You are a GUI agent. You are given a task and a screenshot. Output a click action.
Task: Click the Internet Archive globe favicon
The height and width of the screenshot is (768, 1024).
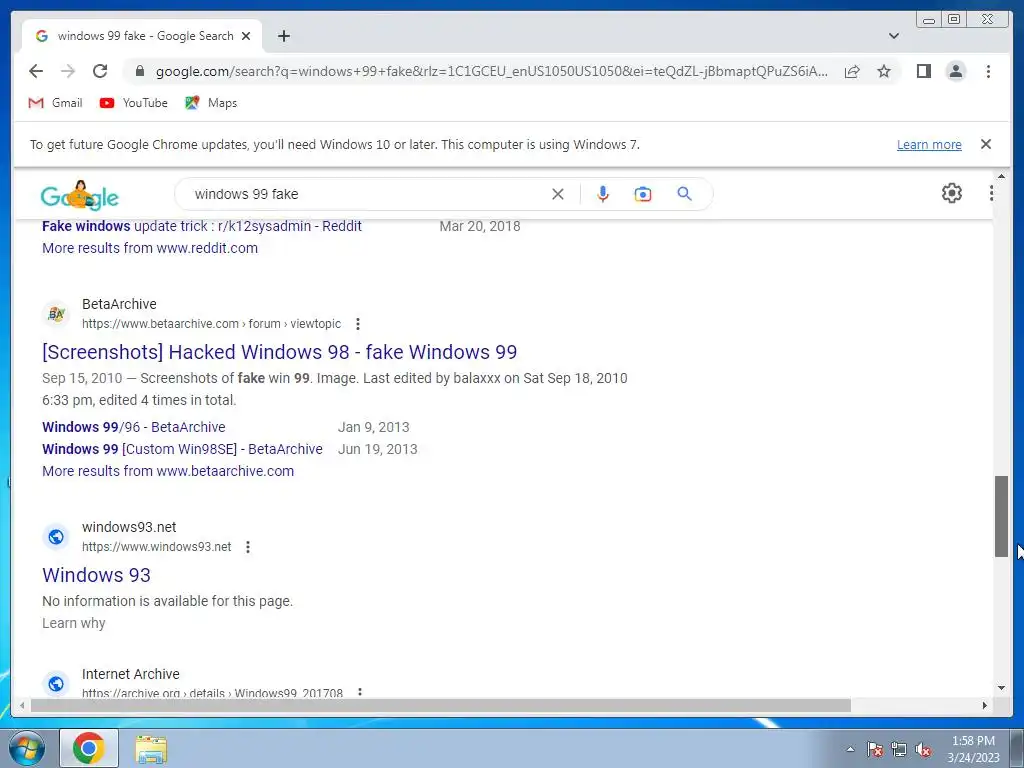pyautogui.click(x=56, y=684)
